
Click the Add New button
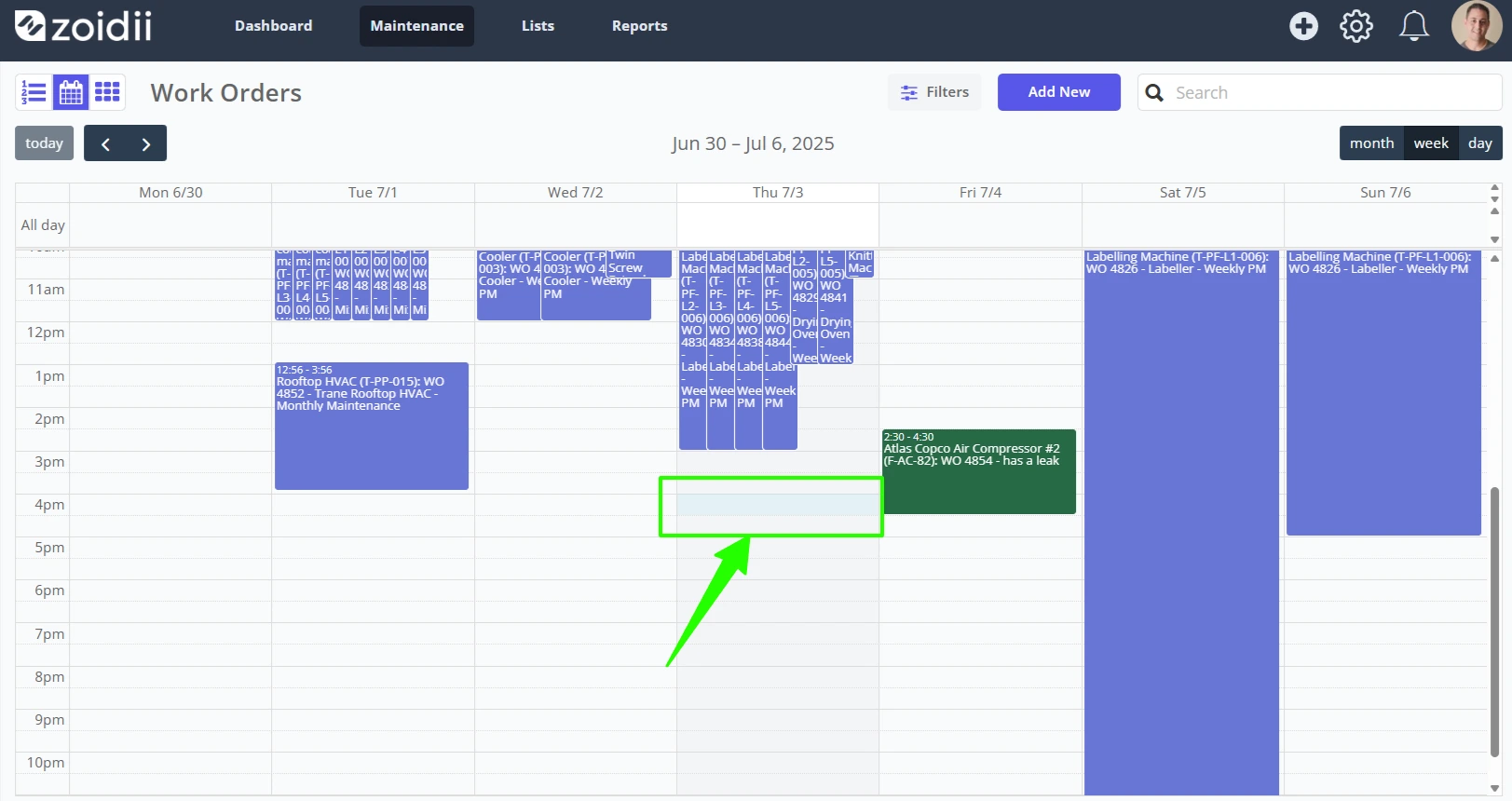point(1058,92)
